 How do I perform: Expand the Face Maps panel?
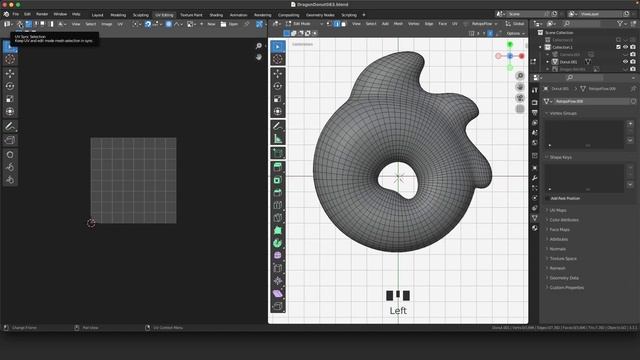click(x=559, y=230)
